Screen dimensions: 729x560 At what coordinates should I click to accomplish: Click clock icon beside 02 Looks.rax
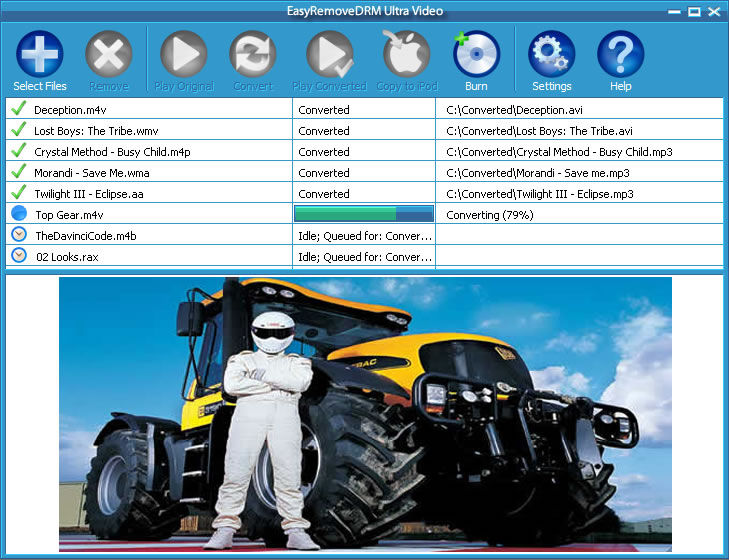[x=19, y=255]
